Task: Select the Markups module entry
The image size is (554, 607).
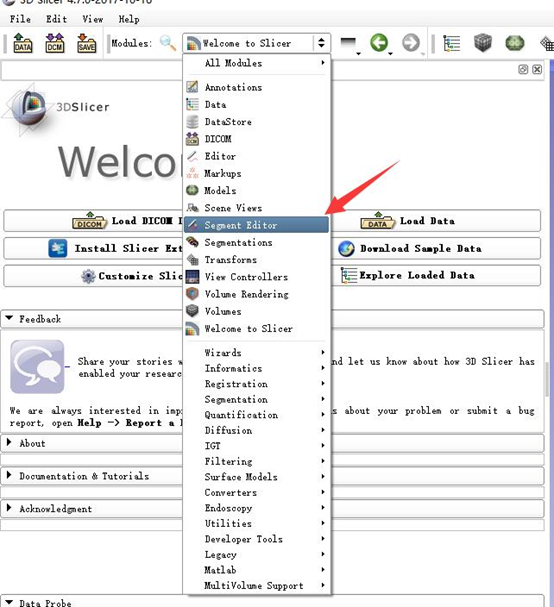Action: [x=257, y=173]
